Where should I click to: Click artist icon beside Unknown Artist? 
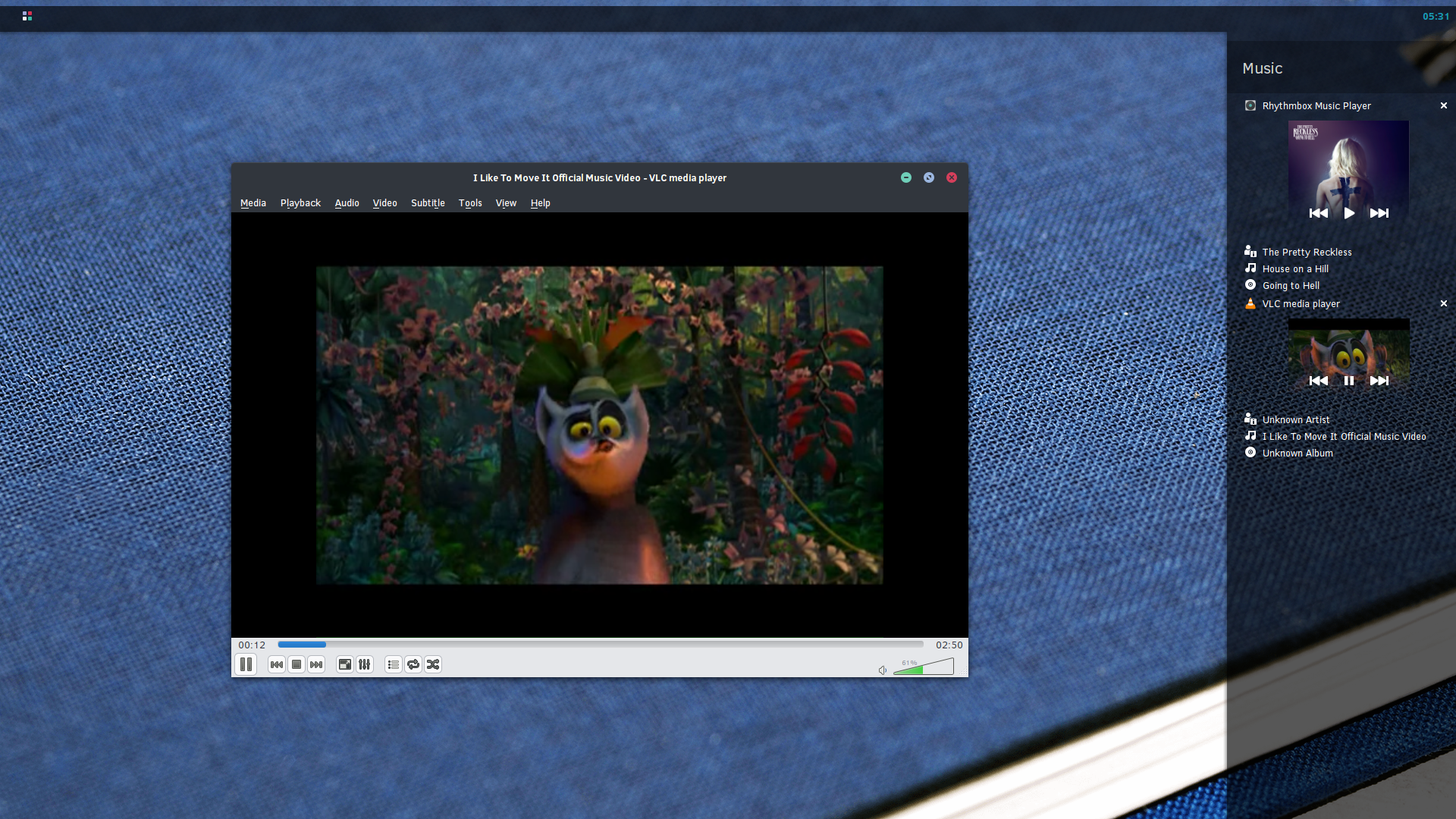pyautogui.click(x=1250, y=419)
